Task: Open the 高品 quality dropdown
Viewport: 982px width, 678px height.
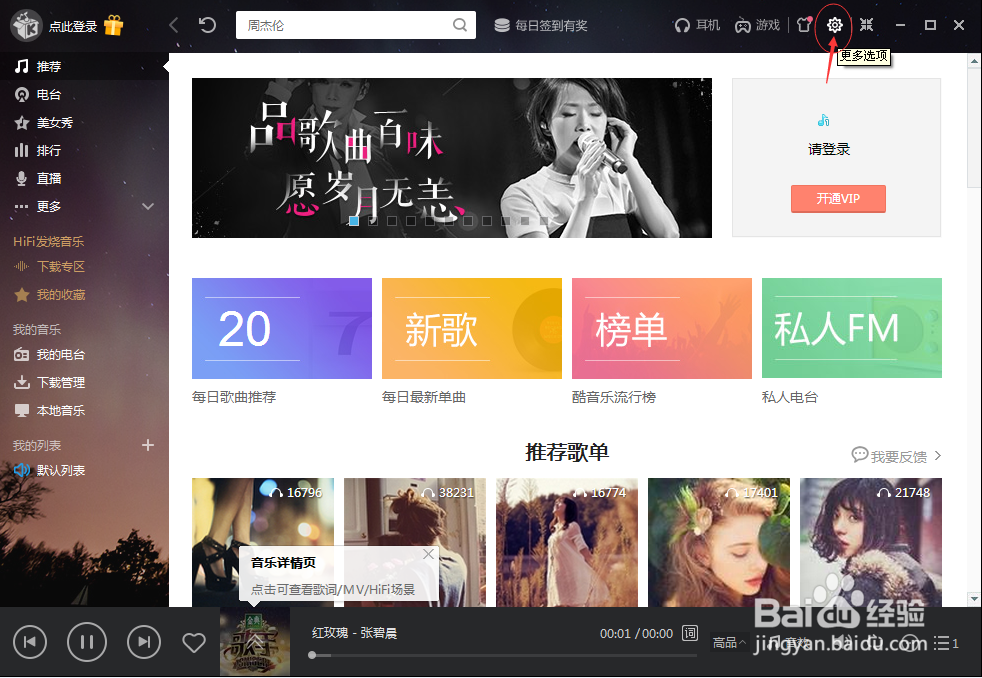Action: [729, 643]
